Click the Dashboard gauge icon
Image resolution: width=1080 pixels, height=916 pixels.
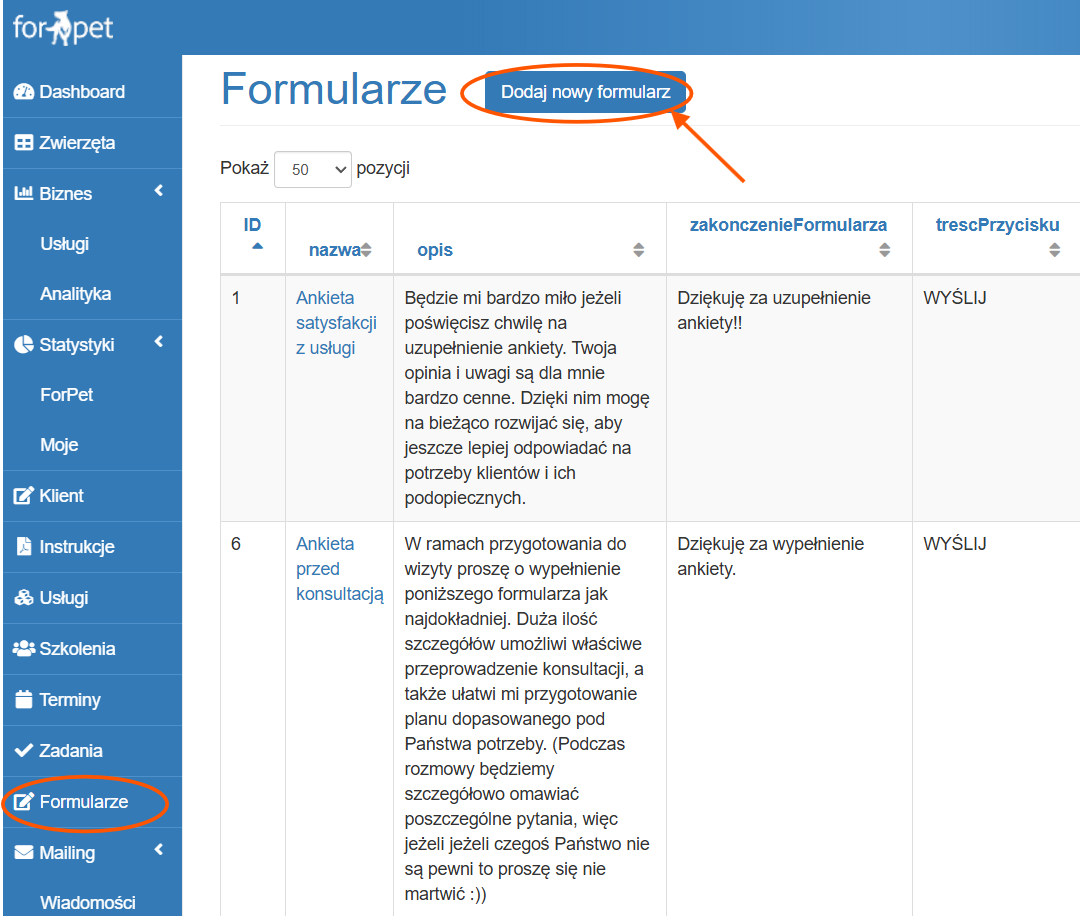[x=23, y=92]
